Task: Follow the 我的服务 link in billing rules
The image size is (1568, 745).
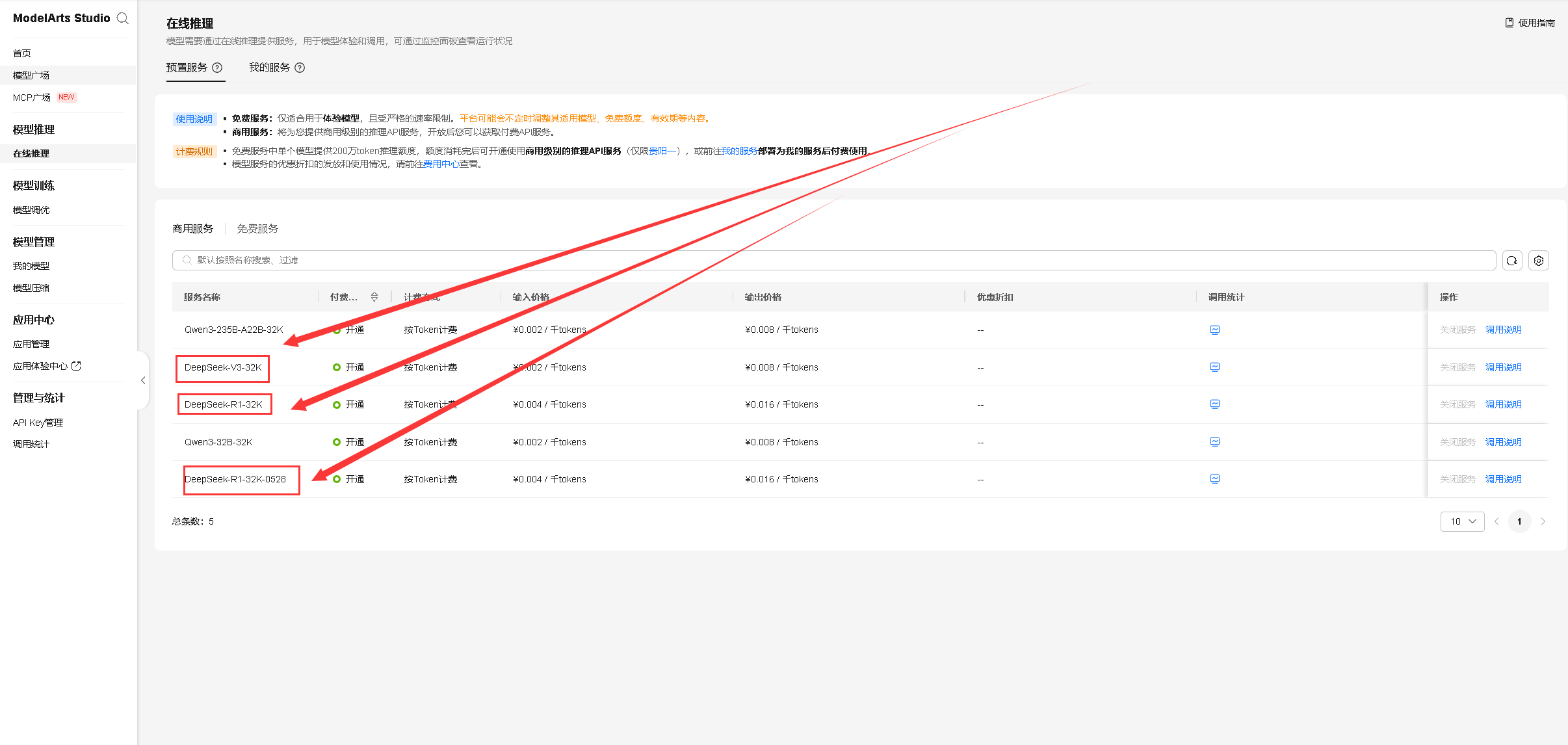Action: pos(739,151)
